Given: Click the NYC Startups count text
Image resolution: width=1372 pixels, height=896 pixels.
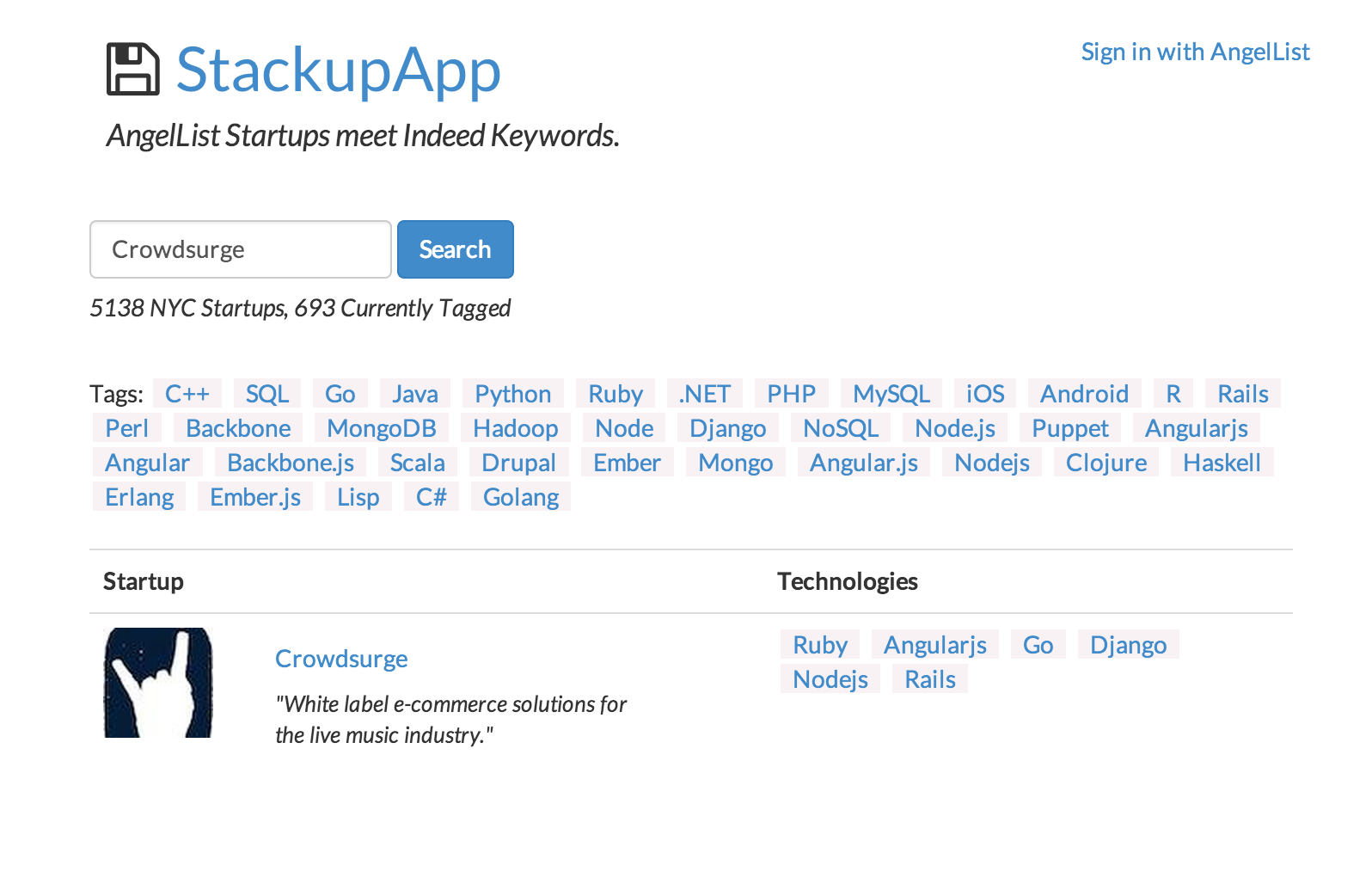Looking at the screenshot, I should click(300, 308).
